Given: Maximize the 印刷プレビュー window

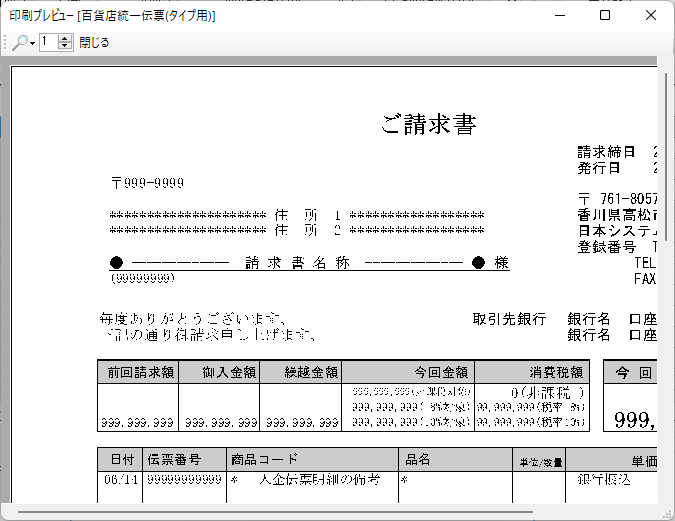Looking at the screenshot, I should click(x=605, y=16).
